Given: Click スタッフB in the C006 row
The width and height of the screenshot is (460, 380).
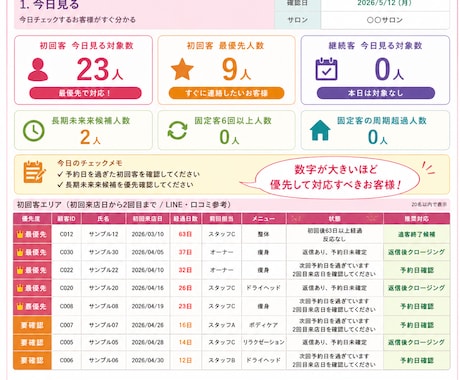Looking at the screenshot, I should point(222,360).
